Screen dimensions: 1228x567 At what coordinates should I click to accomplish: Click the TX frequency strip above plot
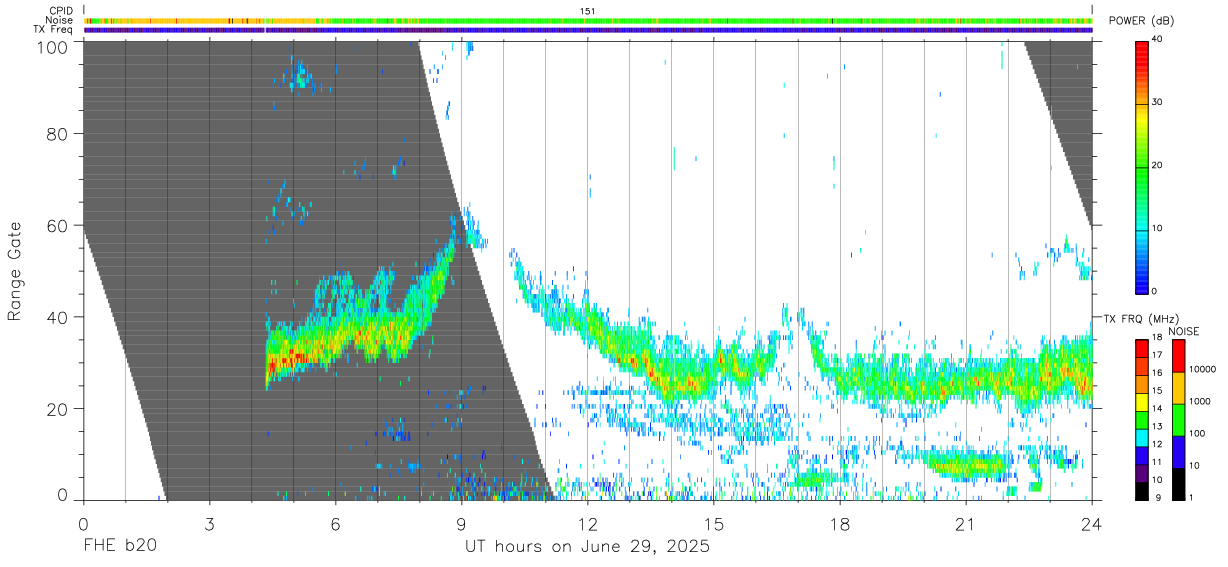[587, 30]
